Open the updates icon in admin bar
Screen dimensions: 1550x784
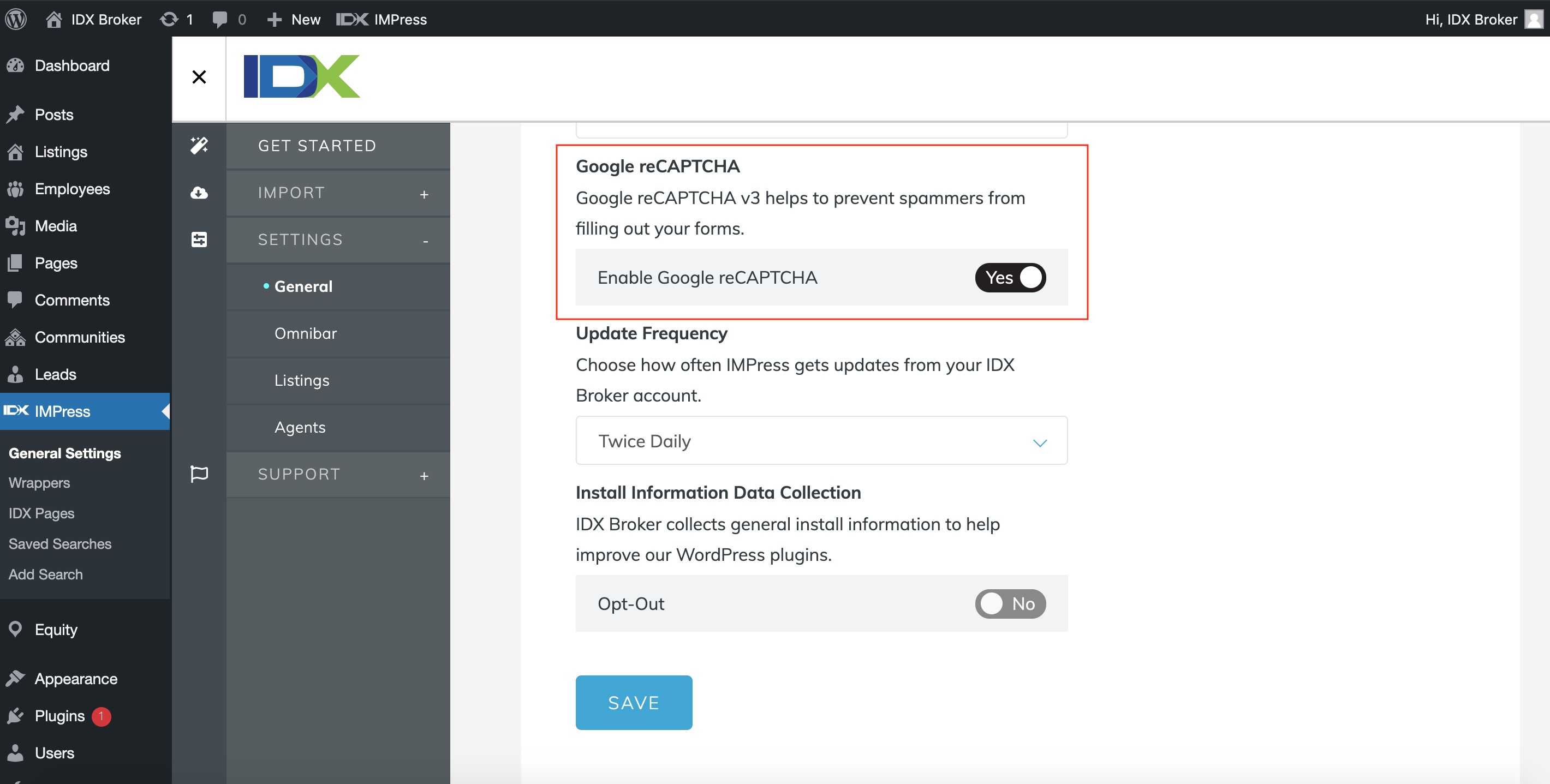pos(169,19)
